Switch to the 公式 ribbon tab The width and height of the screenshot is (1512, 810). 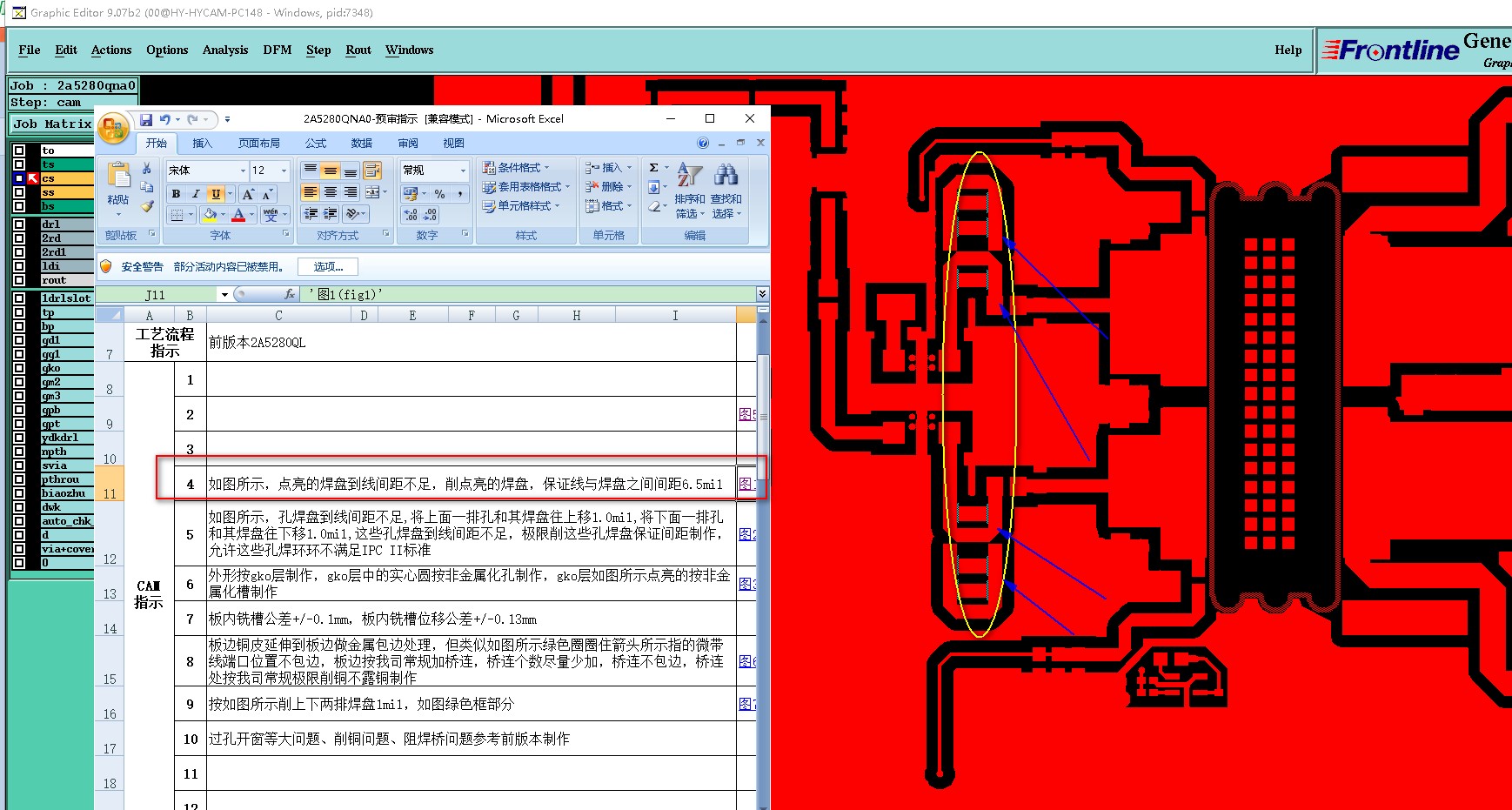click(315, 143)
